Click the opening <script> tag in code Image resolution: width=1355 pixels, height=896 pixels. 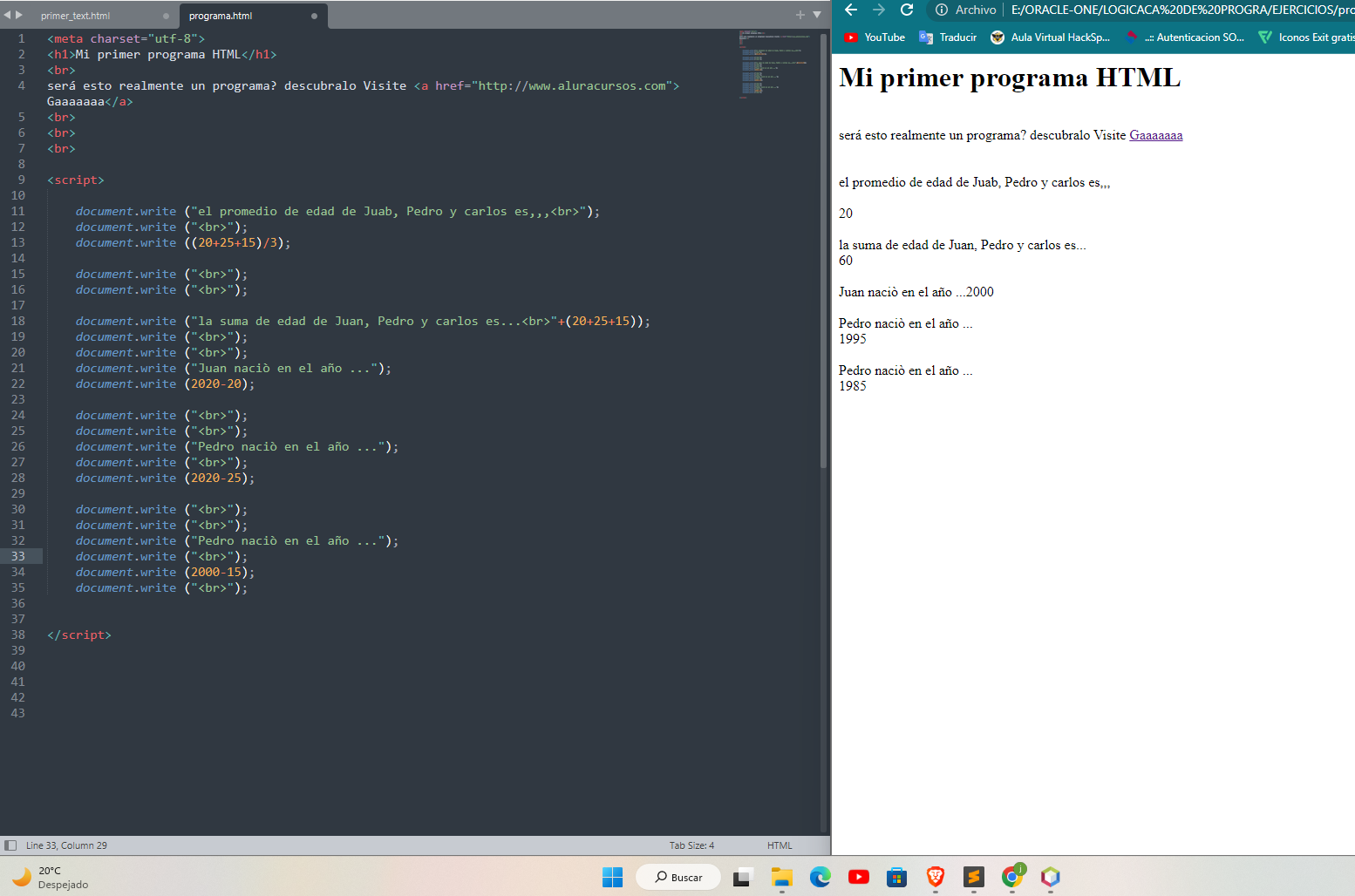(76, 180)
